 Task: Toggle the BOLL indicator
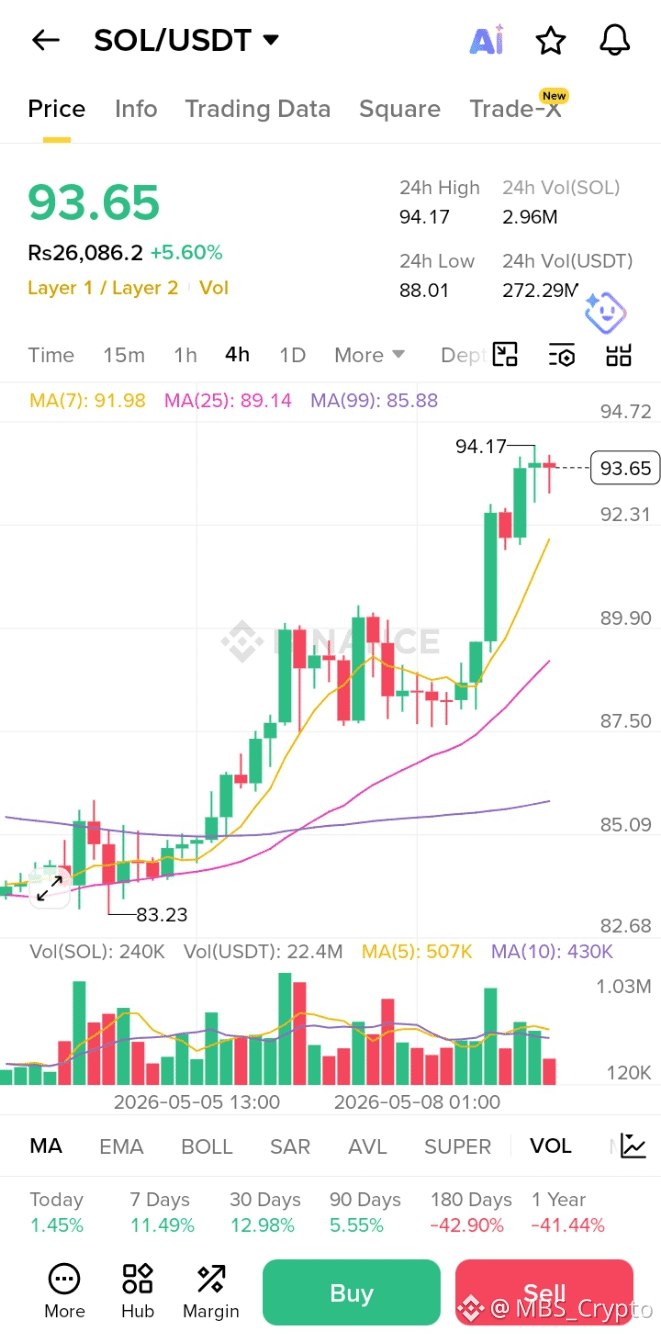click(x=207, y=1146)
